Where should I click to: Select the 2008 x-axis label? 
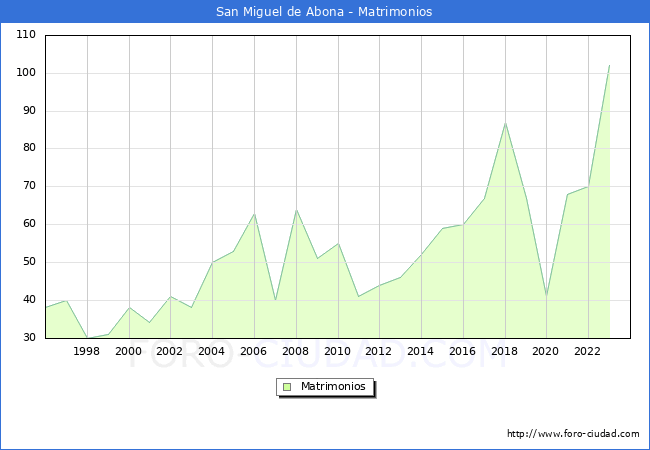click(x=296, y=351)
